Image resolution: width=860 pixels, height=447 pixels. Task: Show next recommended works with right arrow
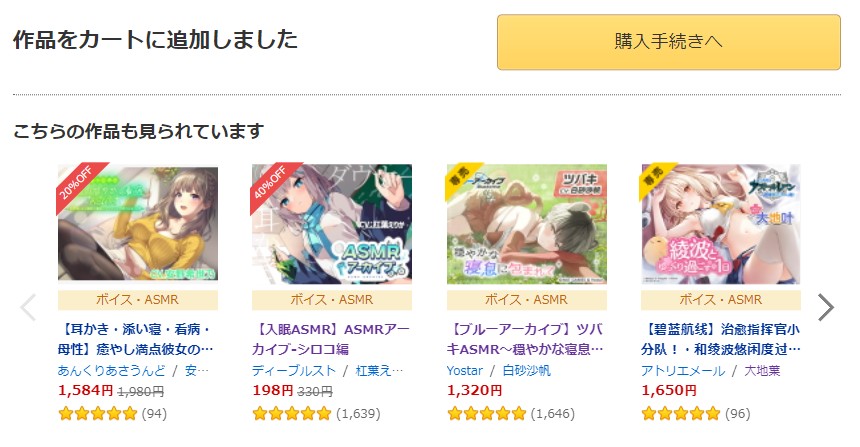tap(825, 307)
